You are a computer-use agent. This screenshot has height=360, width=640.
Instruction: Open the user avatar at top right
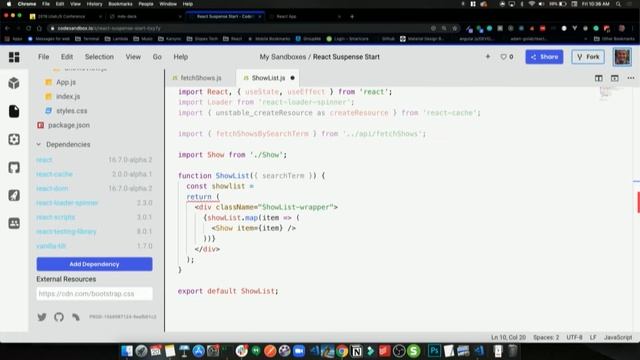coord(622,57)
